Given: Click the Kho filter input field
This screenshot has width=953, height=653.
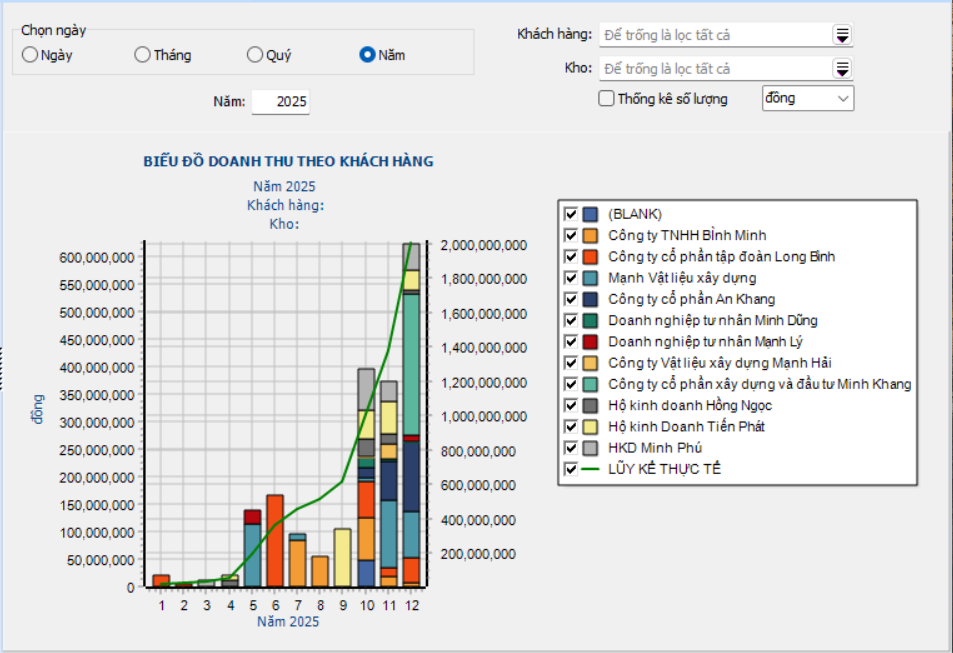Looking at the screenshot, I should 714,69.
